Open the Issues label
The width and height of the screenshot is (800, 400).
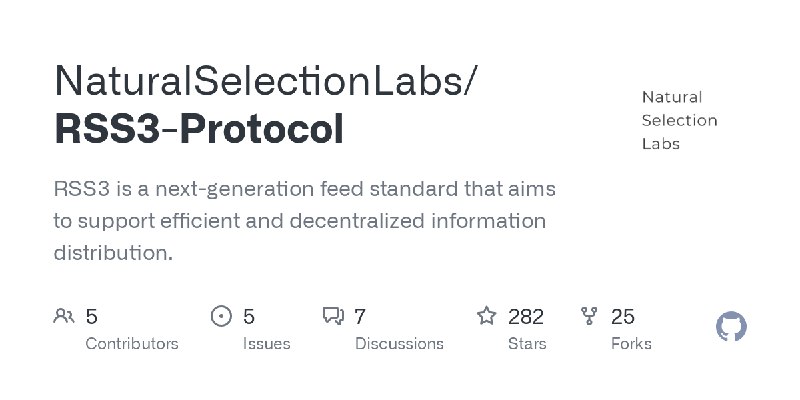click(x=267, y=344)
